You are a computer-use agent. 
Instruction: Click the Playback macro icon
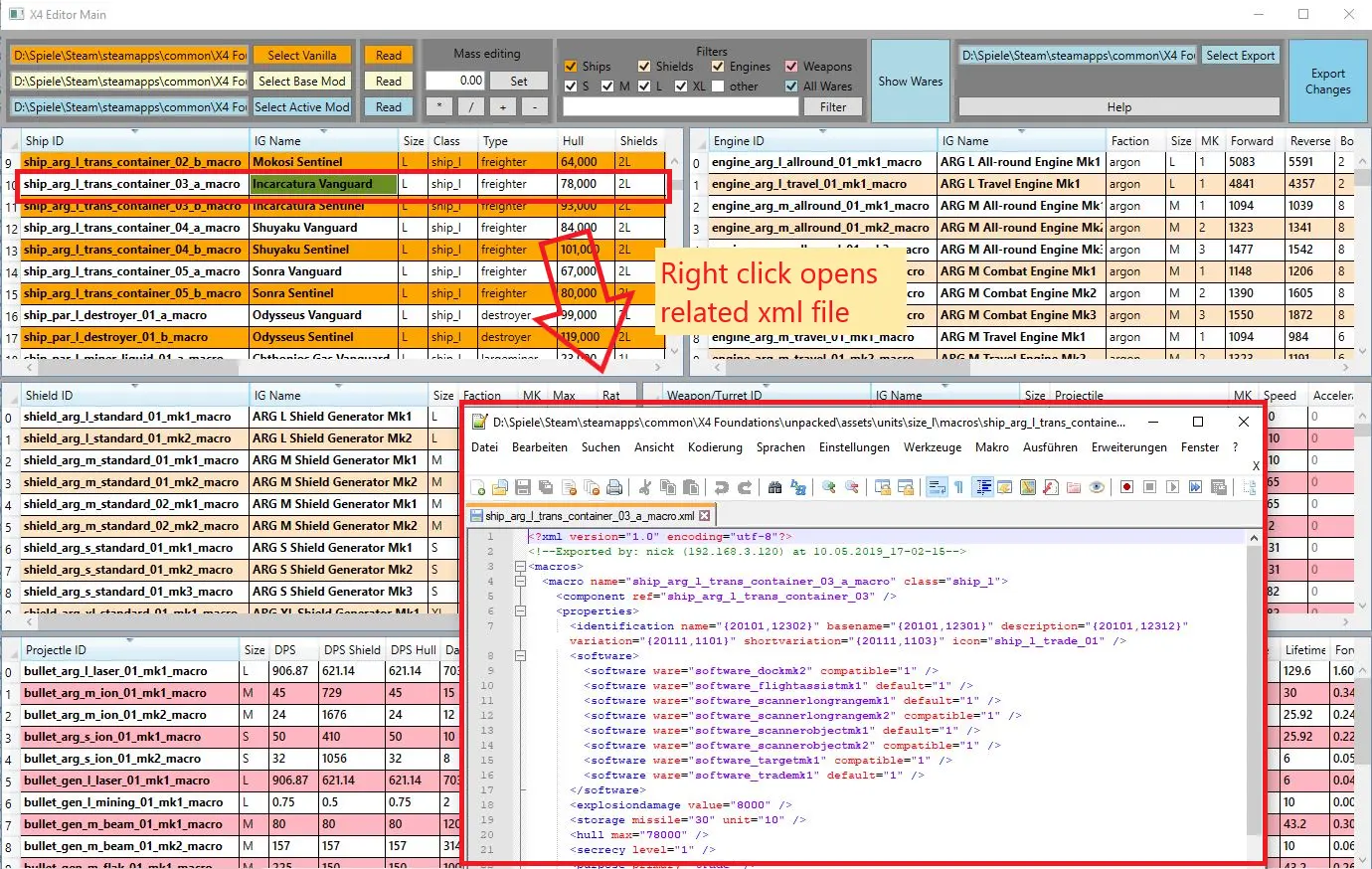(1171, 487)
